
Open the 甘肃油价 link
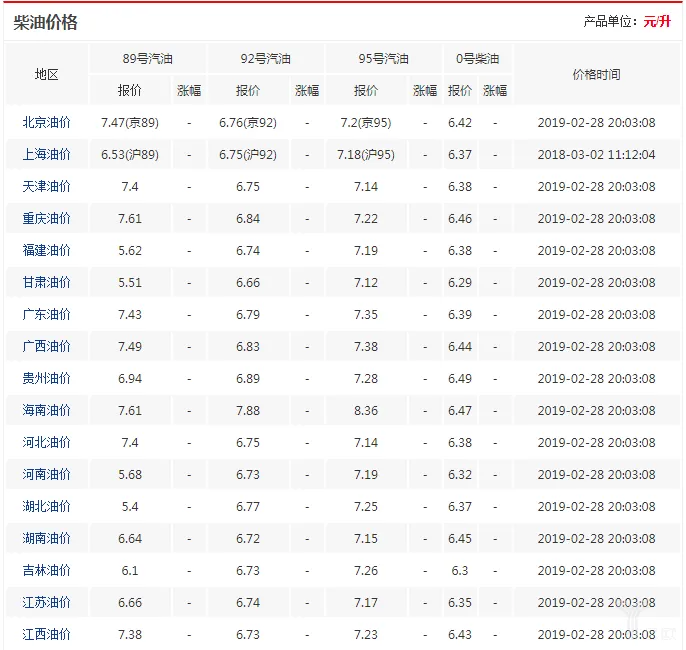pyautogui.click(x=46, y=282)
